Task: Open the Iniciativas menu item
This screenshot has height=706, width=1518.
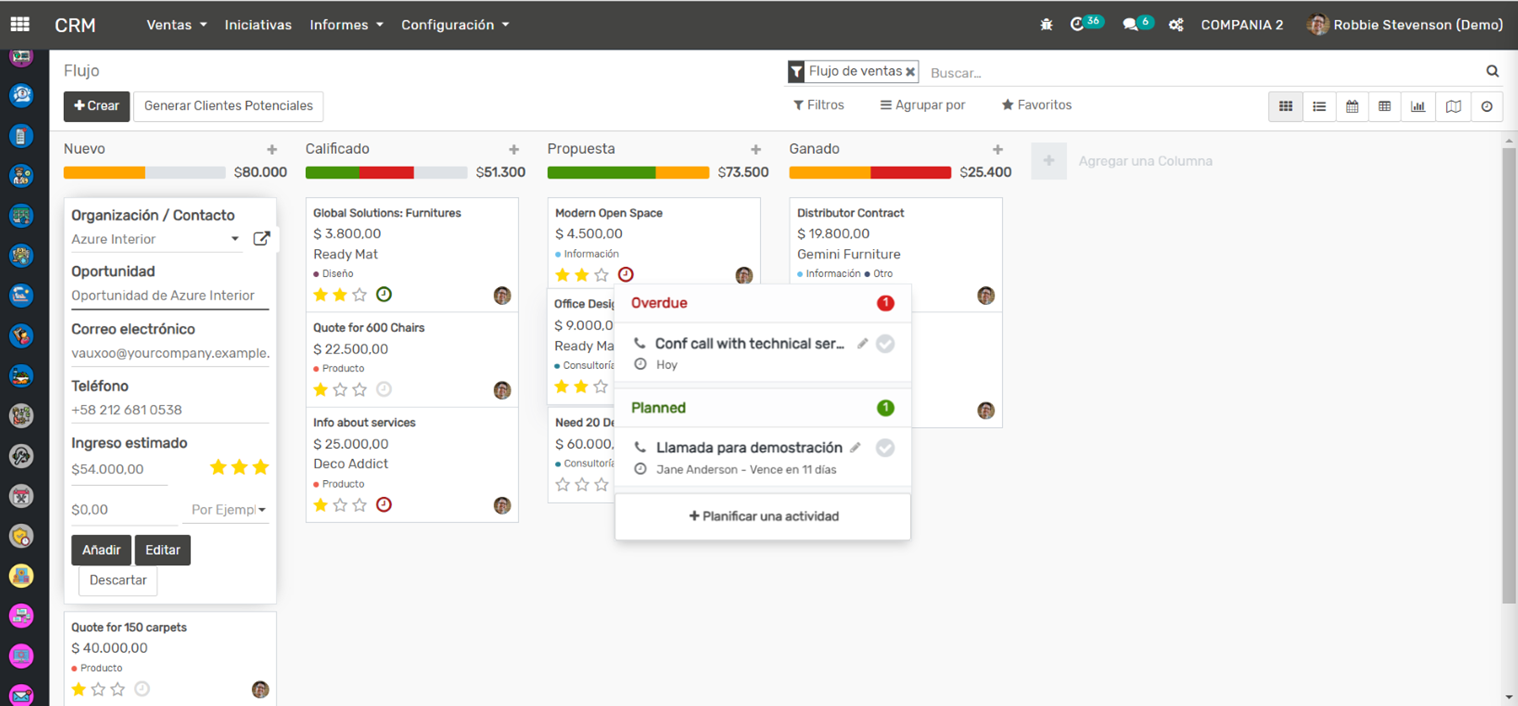Action: point(258,25)
